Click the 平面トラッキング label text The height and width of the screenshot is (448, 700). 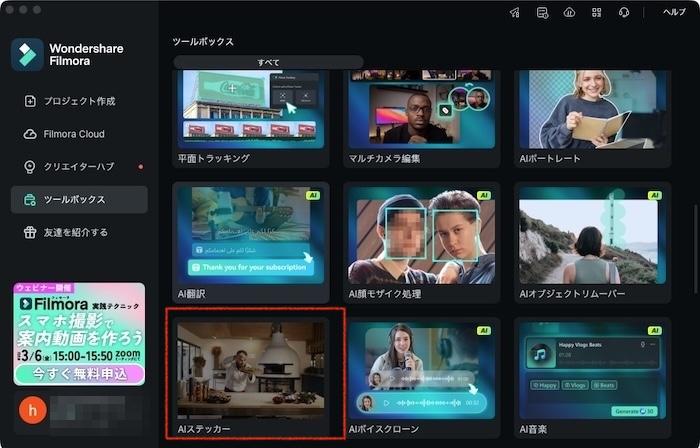tap(213, 158)
